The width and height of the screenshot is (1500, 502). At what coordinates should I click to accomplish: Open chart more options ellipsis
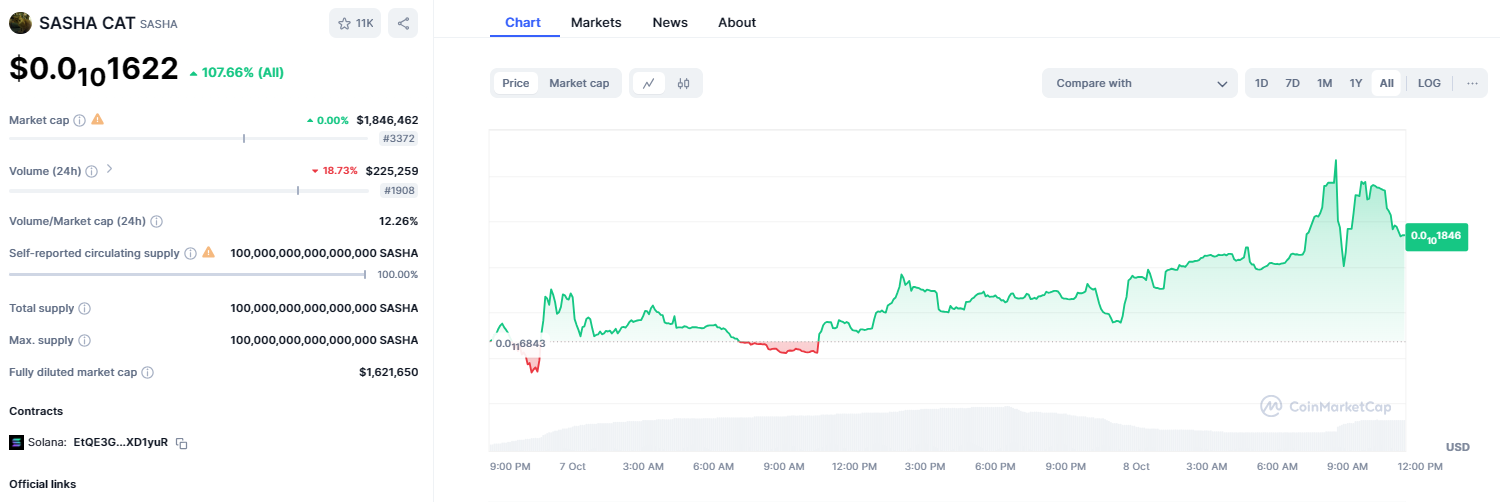tap(1472, 83)
